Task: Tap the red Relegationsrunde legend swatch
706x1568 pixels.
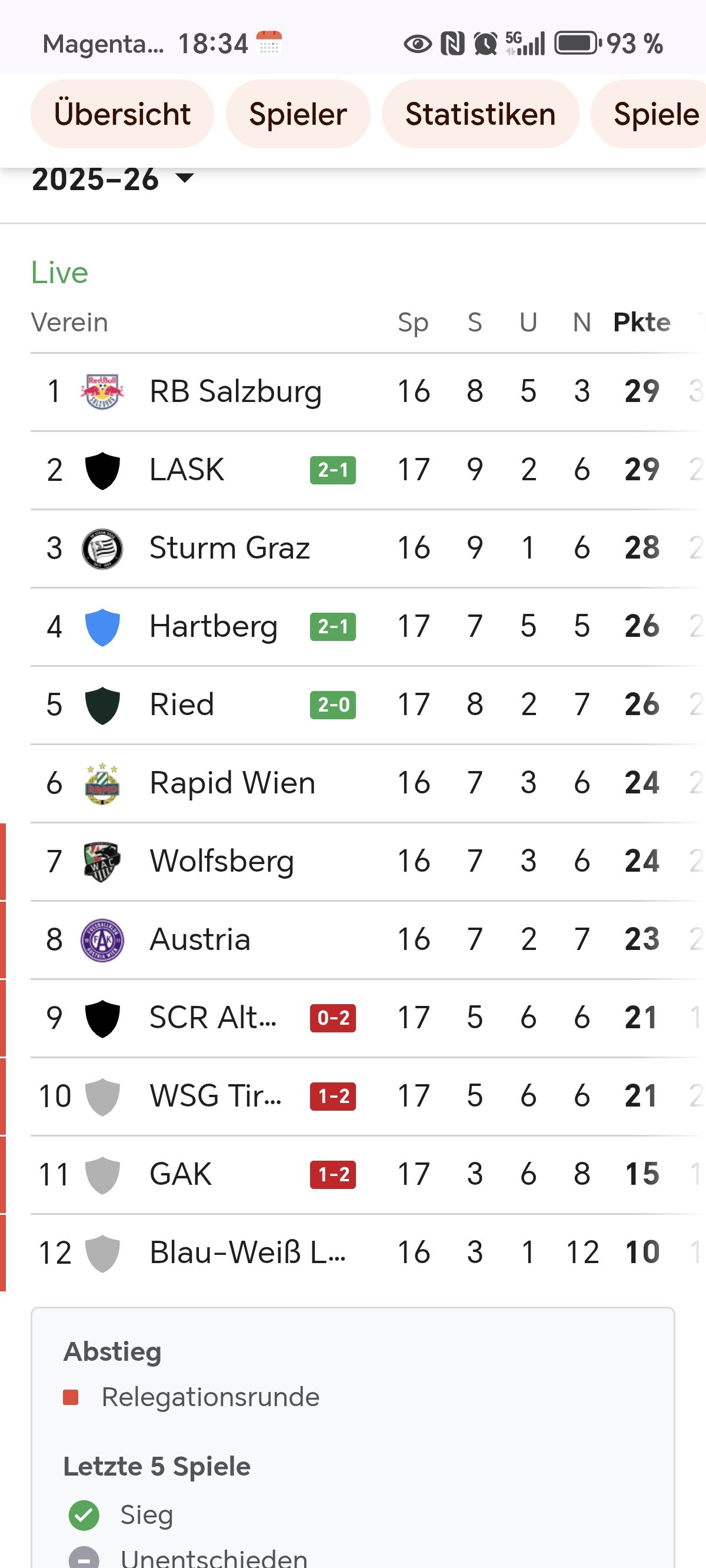Action: pos(71,1397)
